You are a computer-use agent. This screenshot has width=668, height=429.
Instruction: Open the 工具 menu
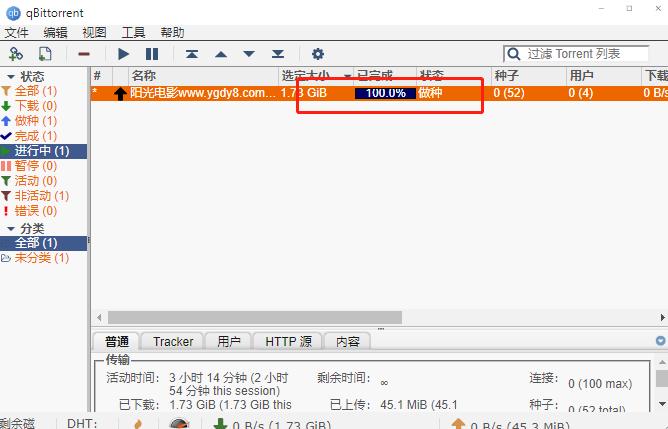coord(133,33)
